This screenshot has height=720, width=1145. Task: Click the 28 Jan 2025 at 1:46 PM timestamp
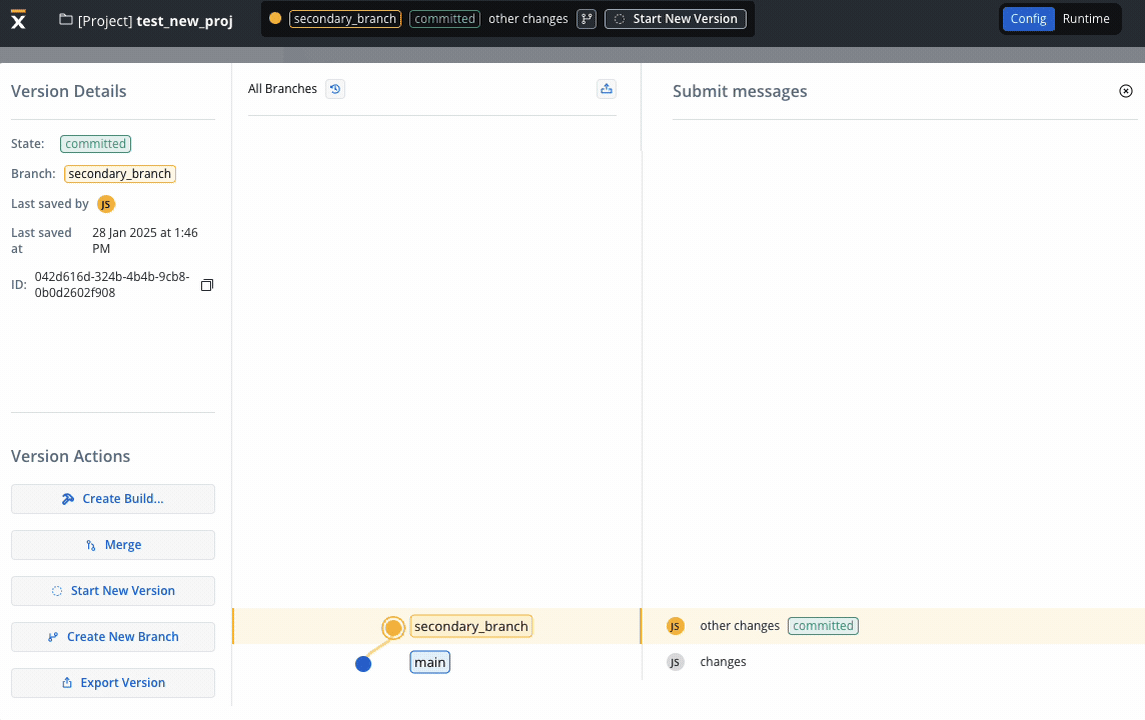[145, 241]
